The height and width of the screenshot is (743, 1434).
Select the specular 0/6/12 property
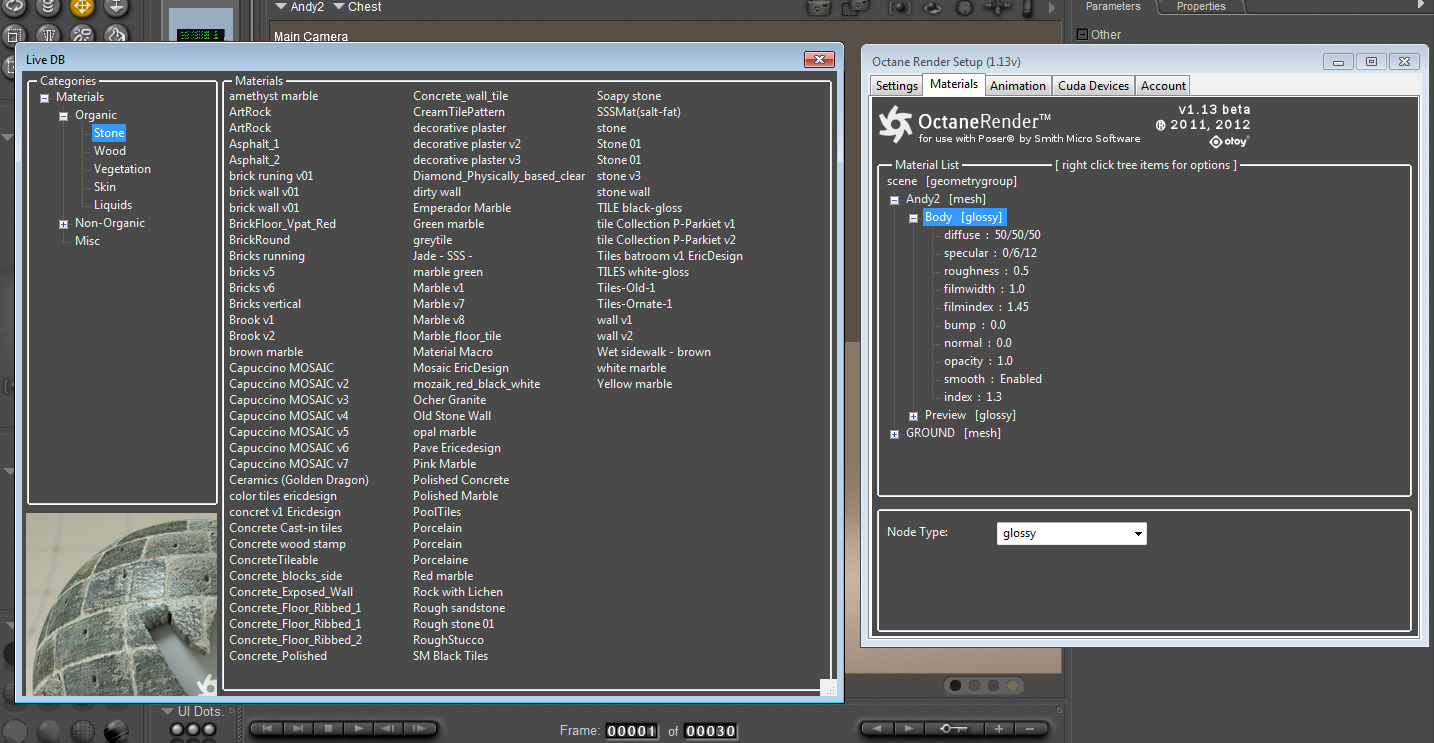[x=990, y=254]
